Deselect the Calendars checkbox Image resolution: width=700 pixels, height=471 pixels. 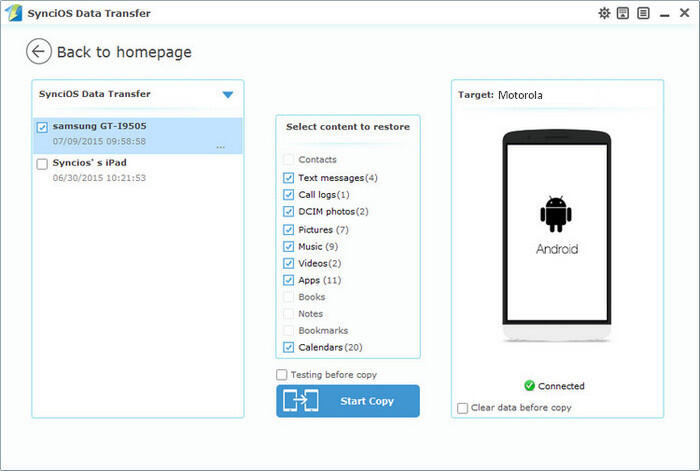(x=289, y=347)
